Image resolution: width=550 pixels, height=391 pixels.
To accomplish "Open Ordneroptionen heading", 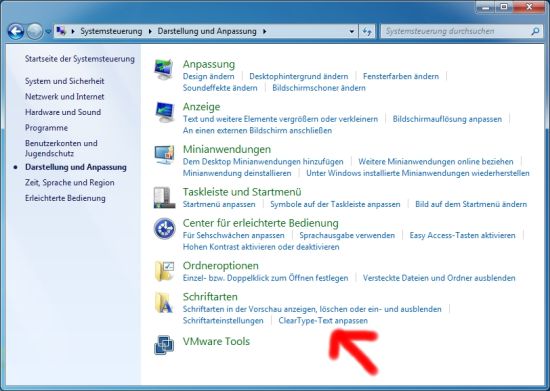I will coord(220,266).
